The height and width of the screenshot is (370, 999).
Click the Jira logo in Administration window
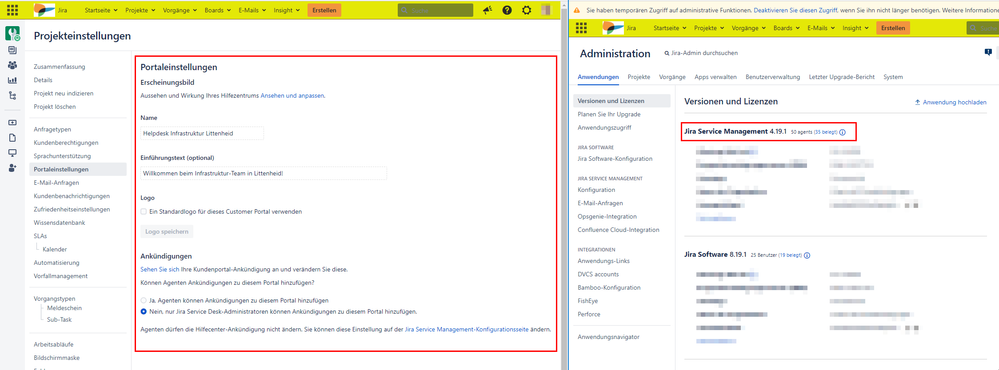coord(620,28)
